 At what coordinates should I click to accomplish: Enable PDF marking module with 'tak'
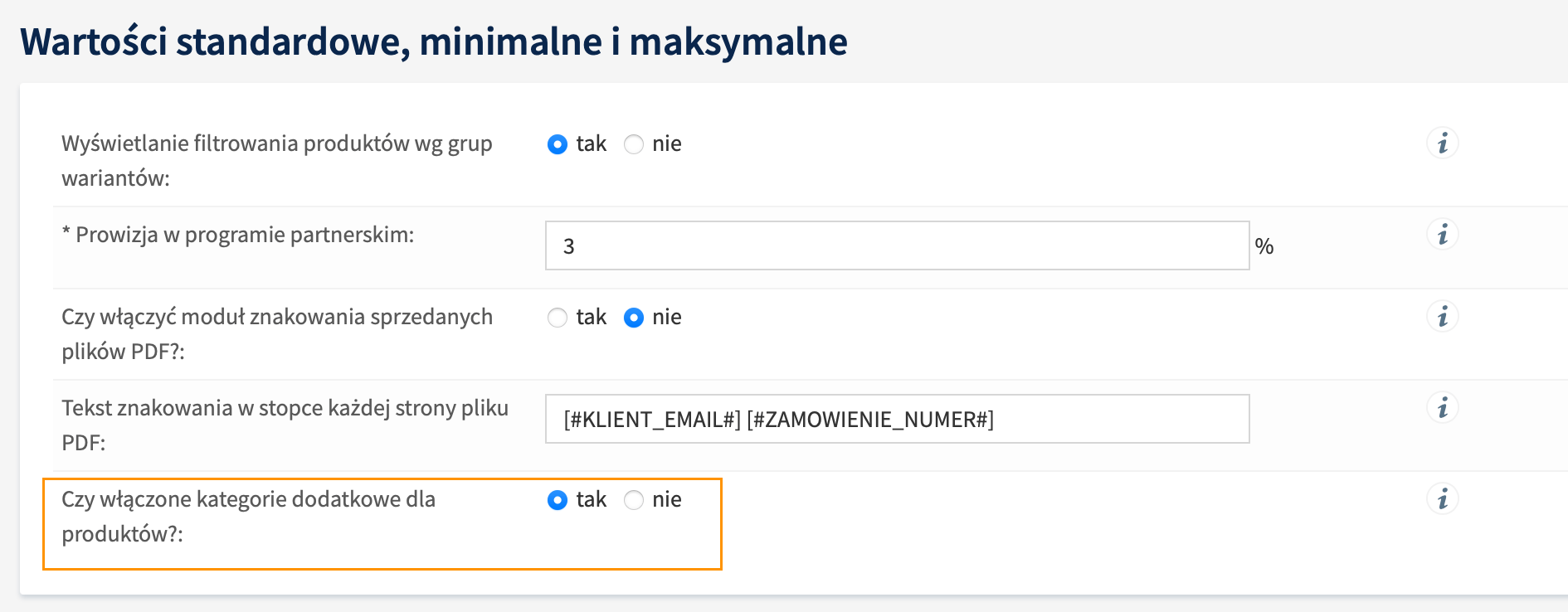coord(558,318)
